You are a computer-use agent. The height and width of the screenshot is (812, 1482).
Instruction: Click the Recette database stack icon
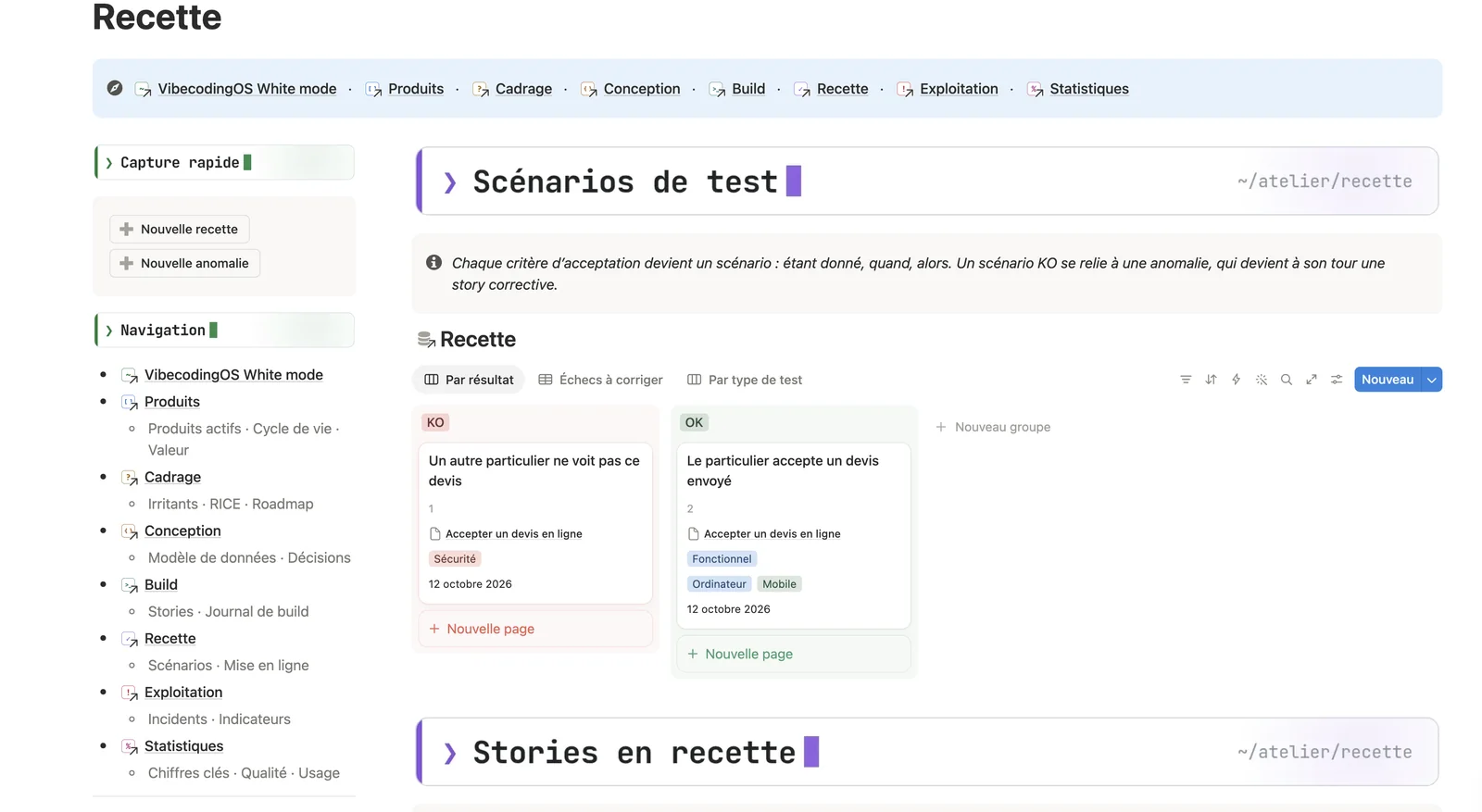(x=426, y=340)
